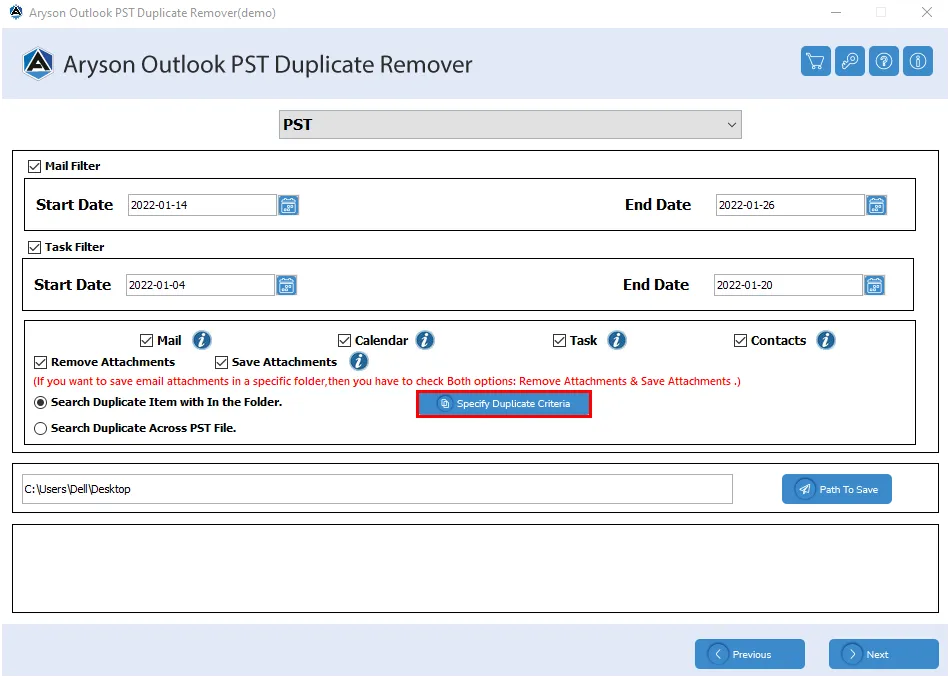951x677 pixels.
Task: Click the info icon next to Mail
Action: [202, 340]
